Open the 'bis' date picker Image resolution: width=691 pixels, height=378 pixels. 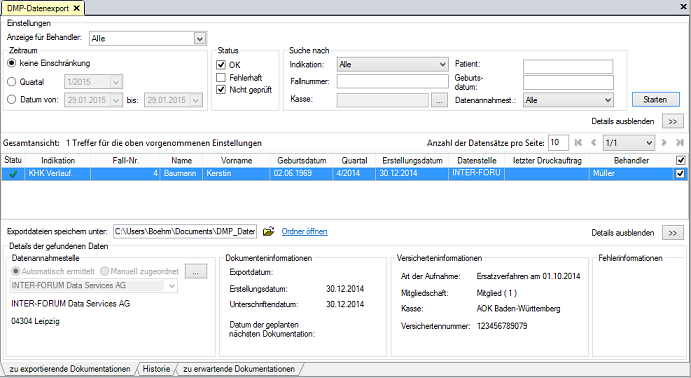(196, 100)
